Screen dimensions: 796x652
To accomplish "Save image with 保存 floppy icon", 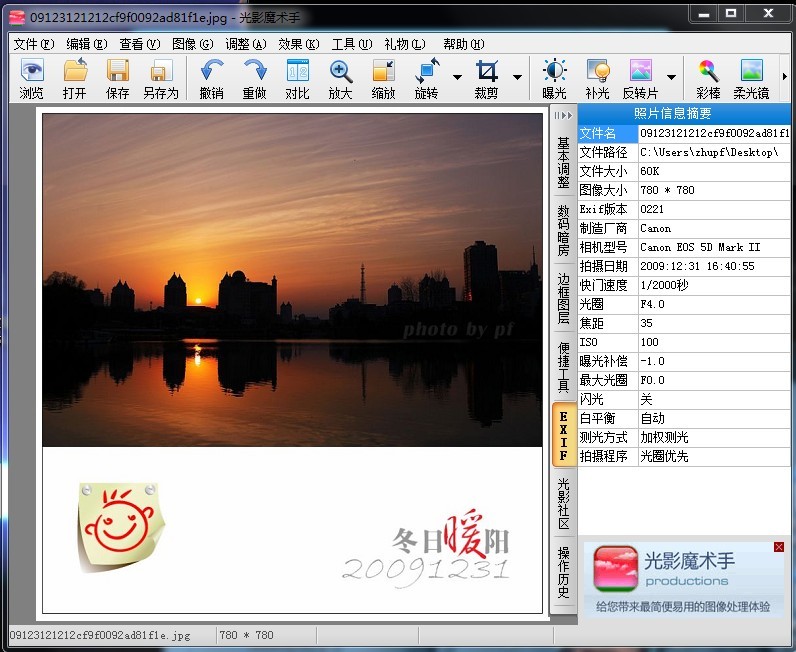I will coord(117,70).
